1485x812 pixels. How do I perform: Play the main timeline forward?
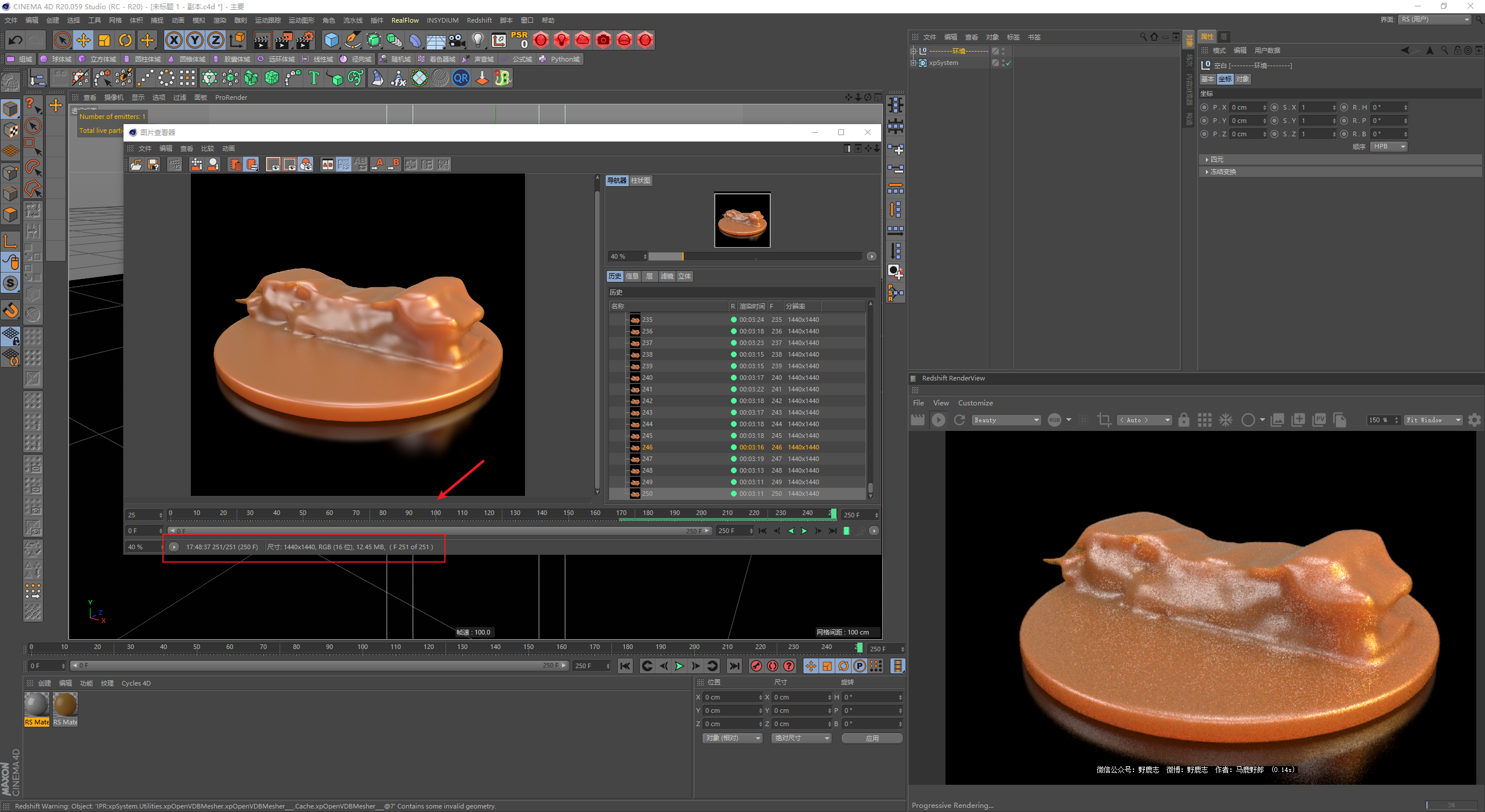point(679,666)
